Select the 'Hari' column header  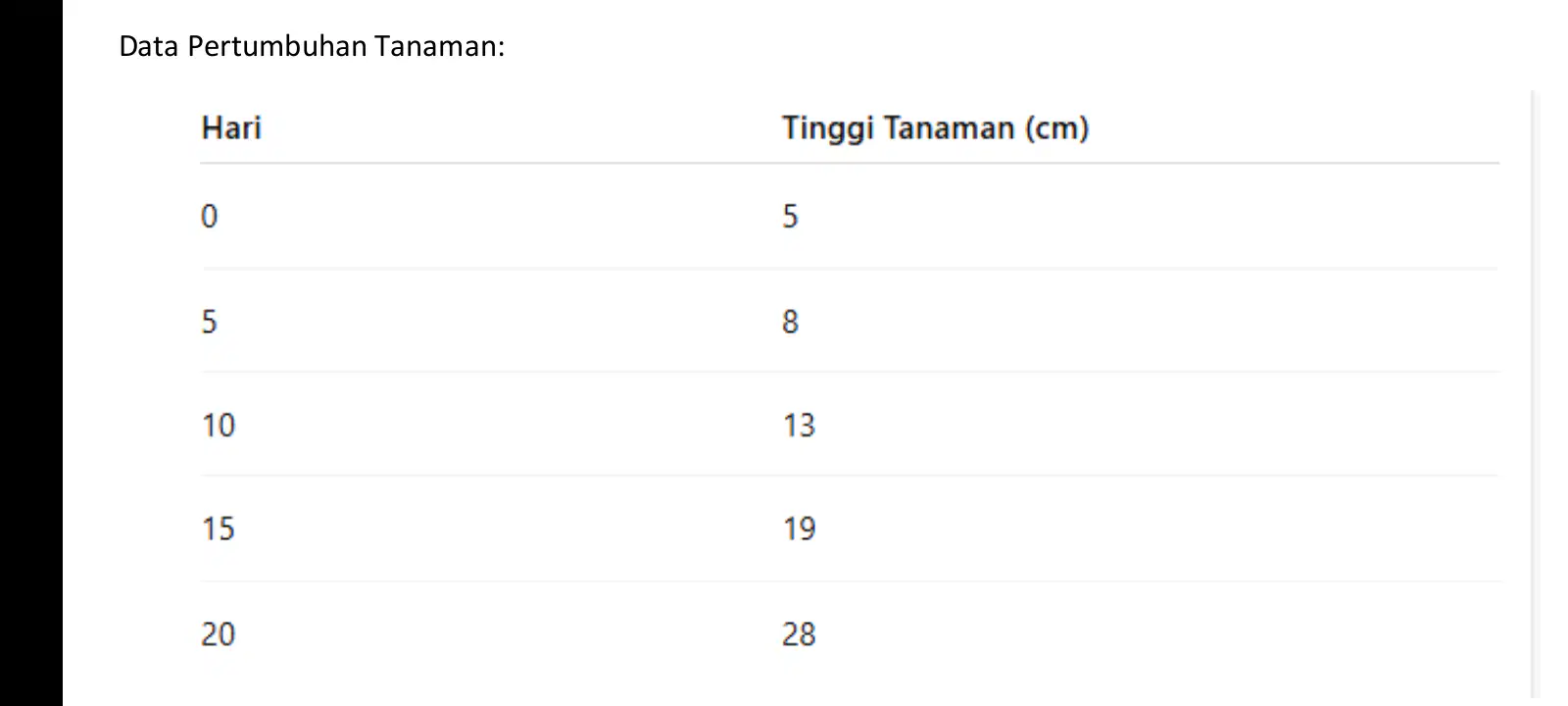tap(231, 127)
